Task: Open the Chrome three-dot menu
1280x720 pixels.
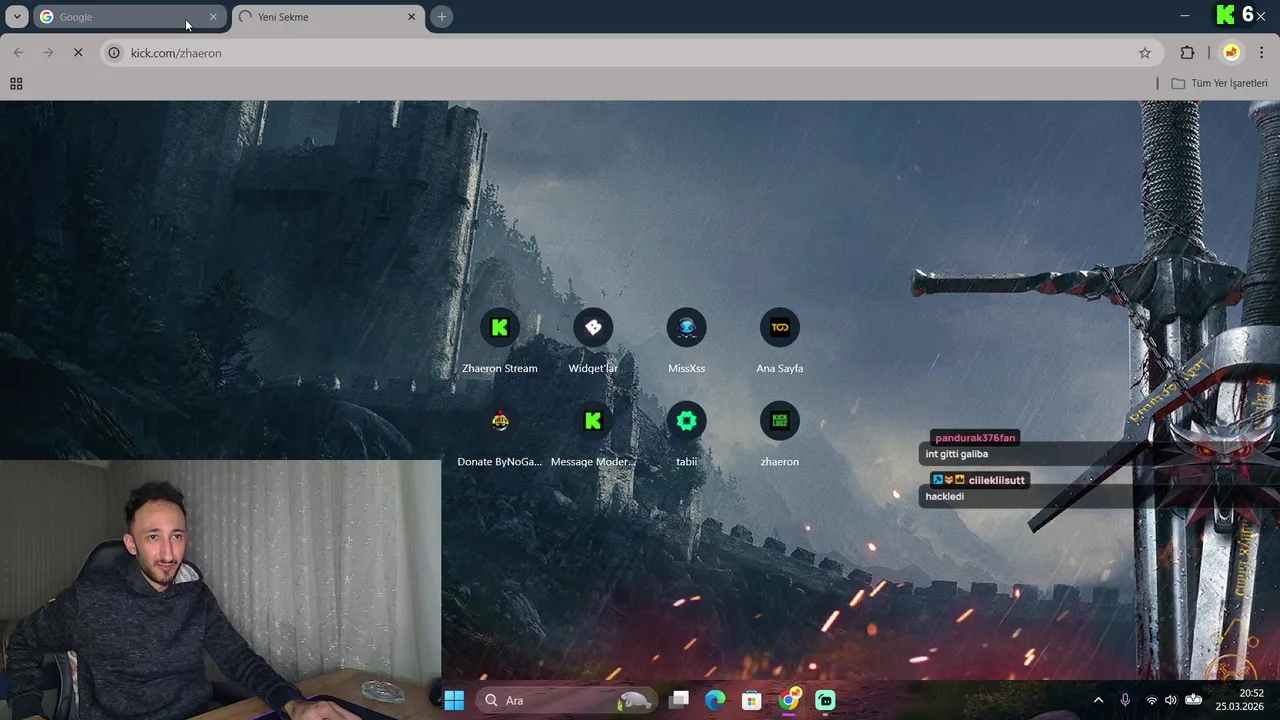Action: coord(1261,53)
